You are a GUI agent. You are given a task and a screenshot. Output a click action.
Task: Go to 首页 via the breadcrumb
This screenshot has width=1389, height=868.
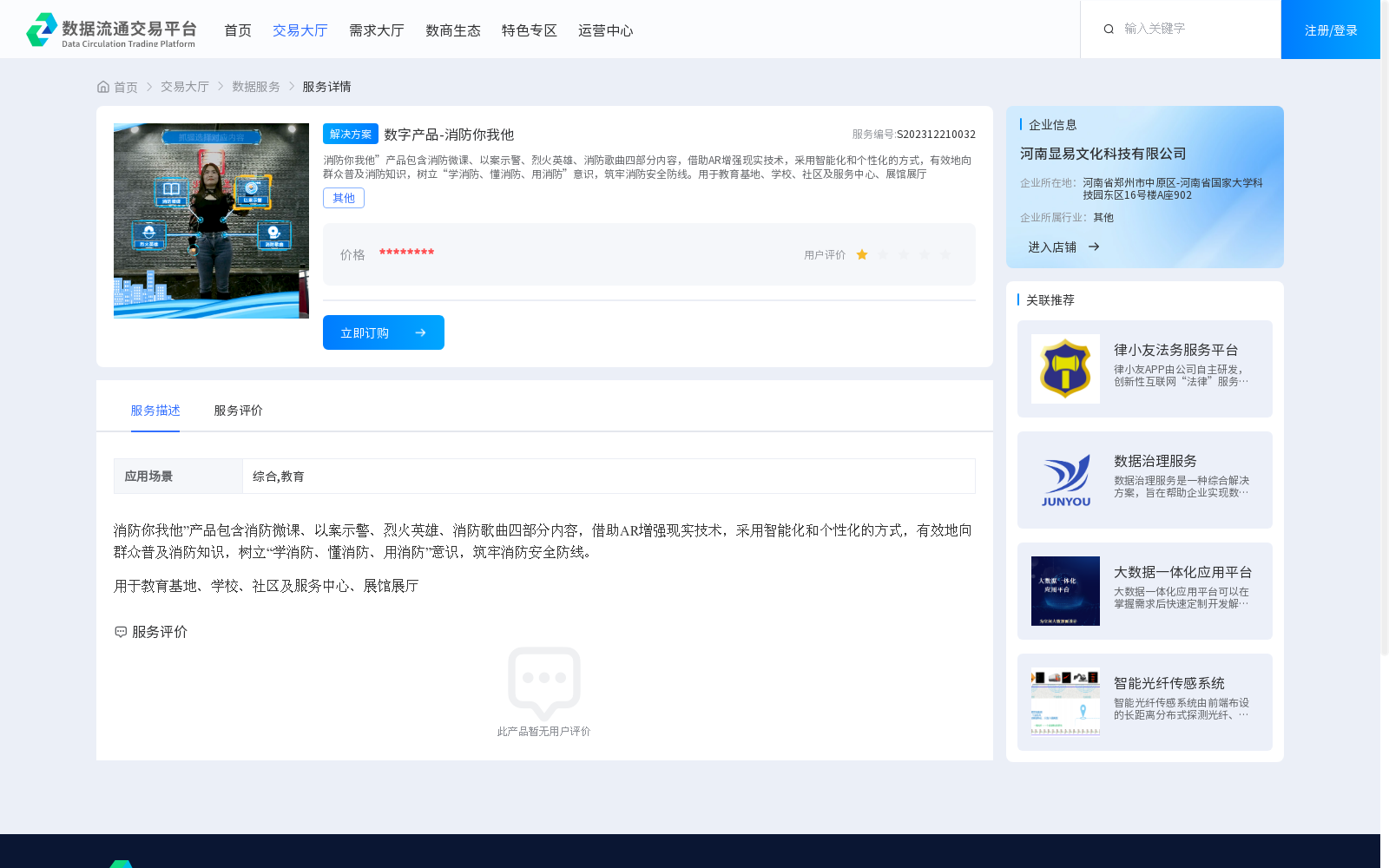pos(126,87)
